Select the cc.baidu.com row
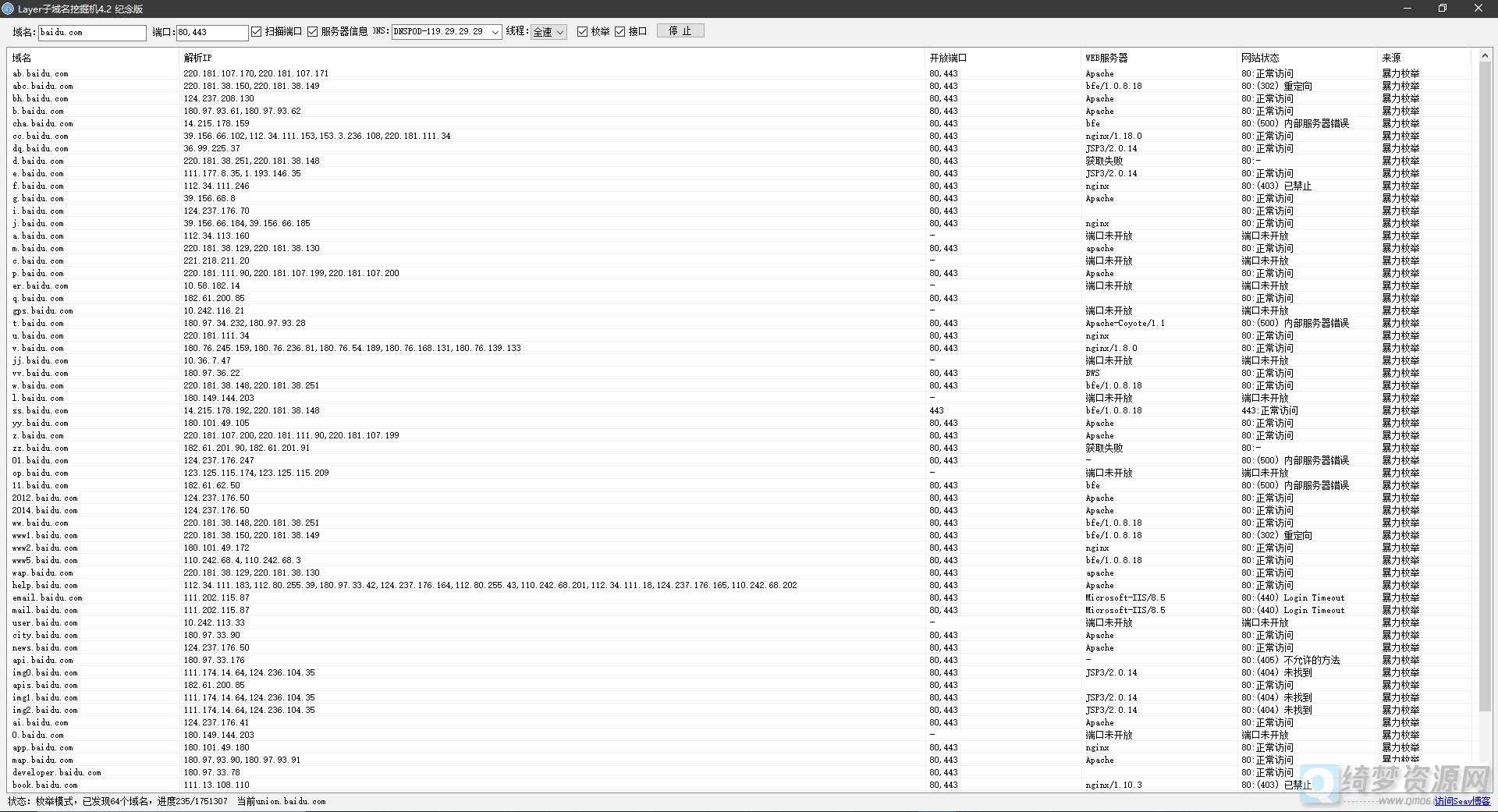Image resolution: width=1498 pixels, height=812 pixels. [741, 136]
